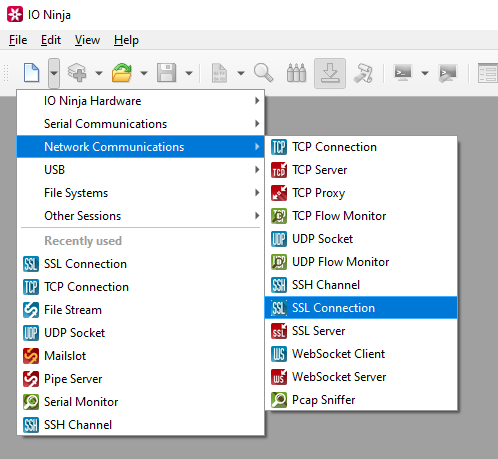
Task: Click the IO Ninja app logo
Action: [x=15, y=14]
